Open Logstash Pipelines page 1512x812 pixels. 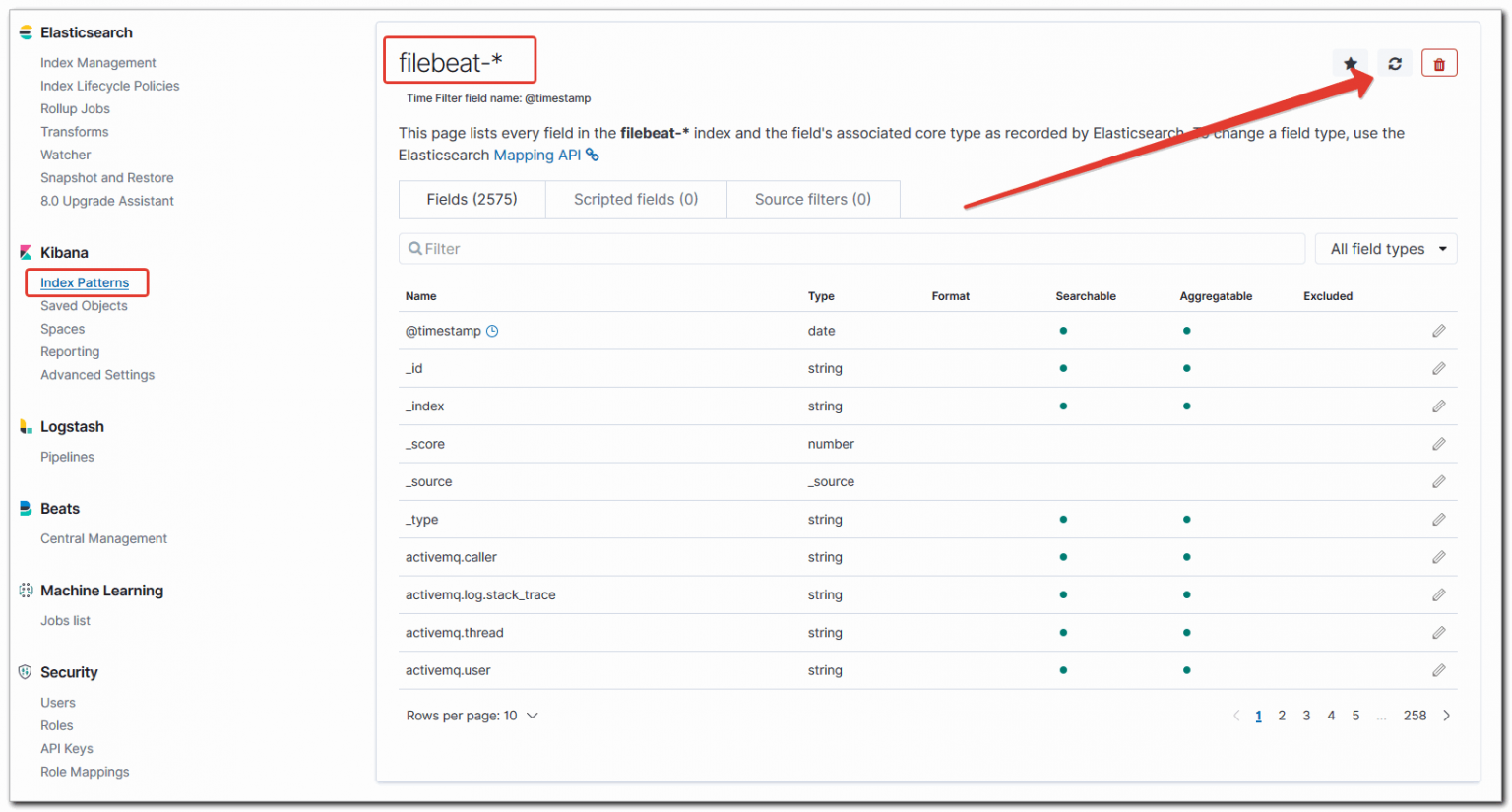tap(67, 457)
